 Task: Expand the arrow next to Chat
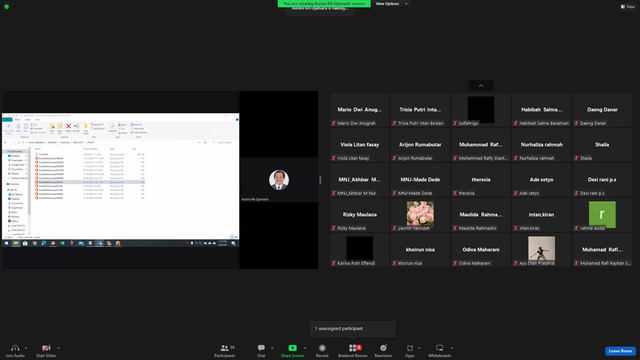[272, 348]
